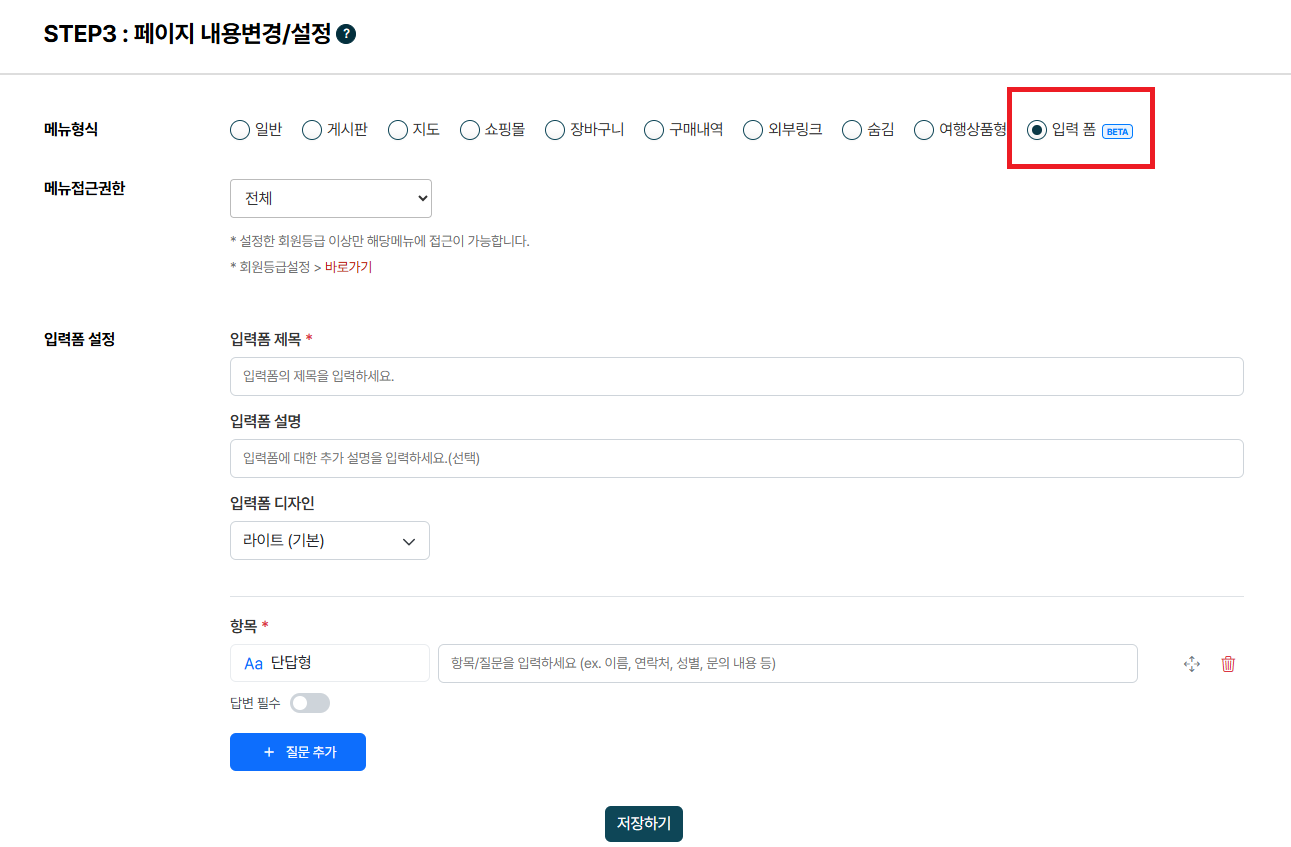
Task: Click the drag handle to reorder the question
Action: pyautogui.click(x=1192, y=663)
